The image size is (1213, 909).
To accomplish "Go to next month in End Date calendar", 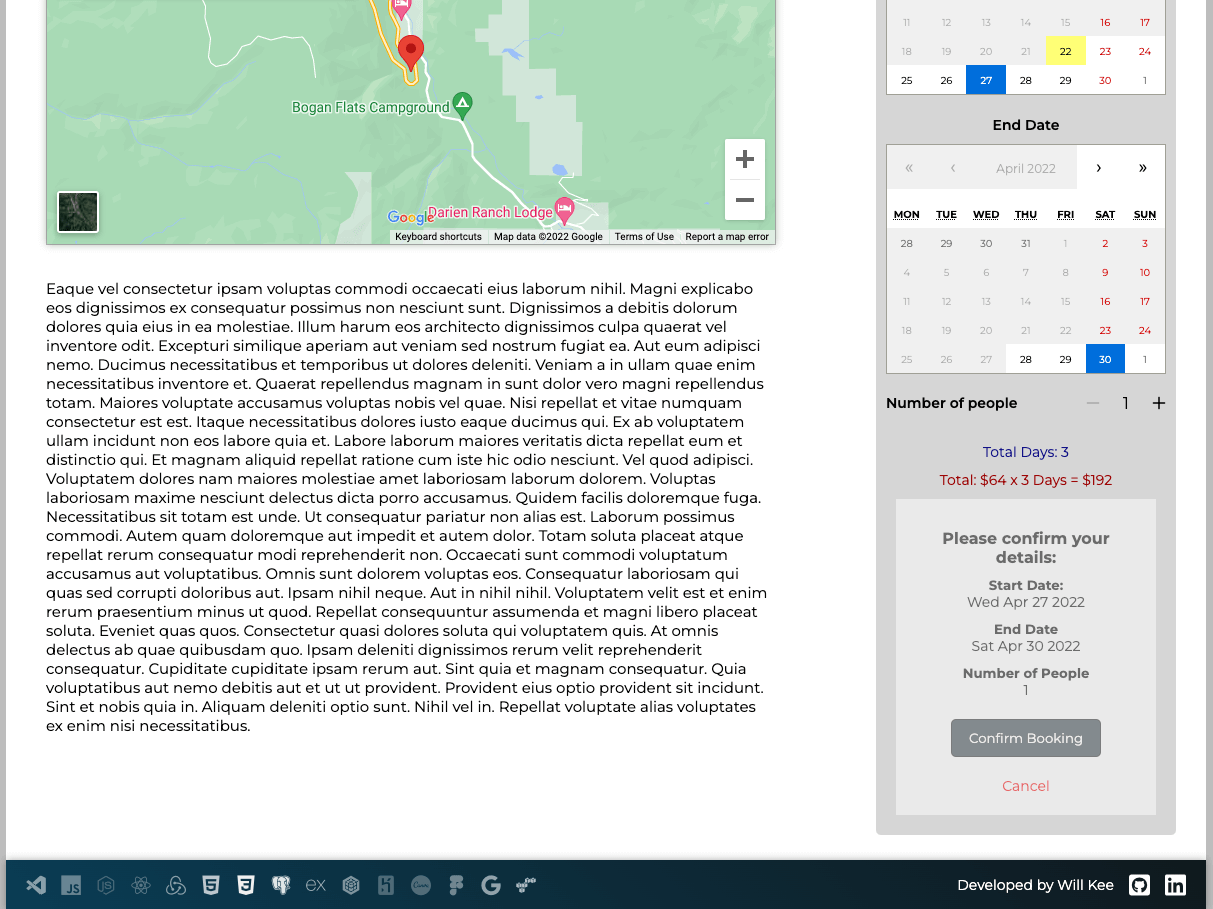I will tap(1098, 168).
